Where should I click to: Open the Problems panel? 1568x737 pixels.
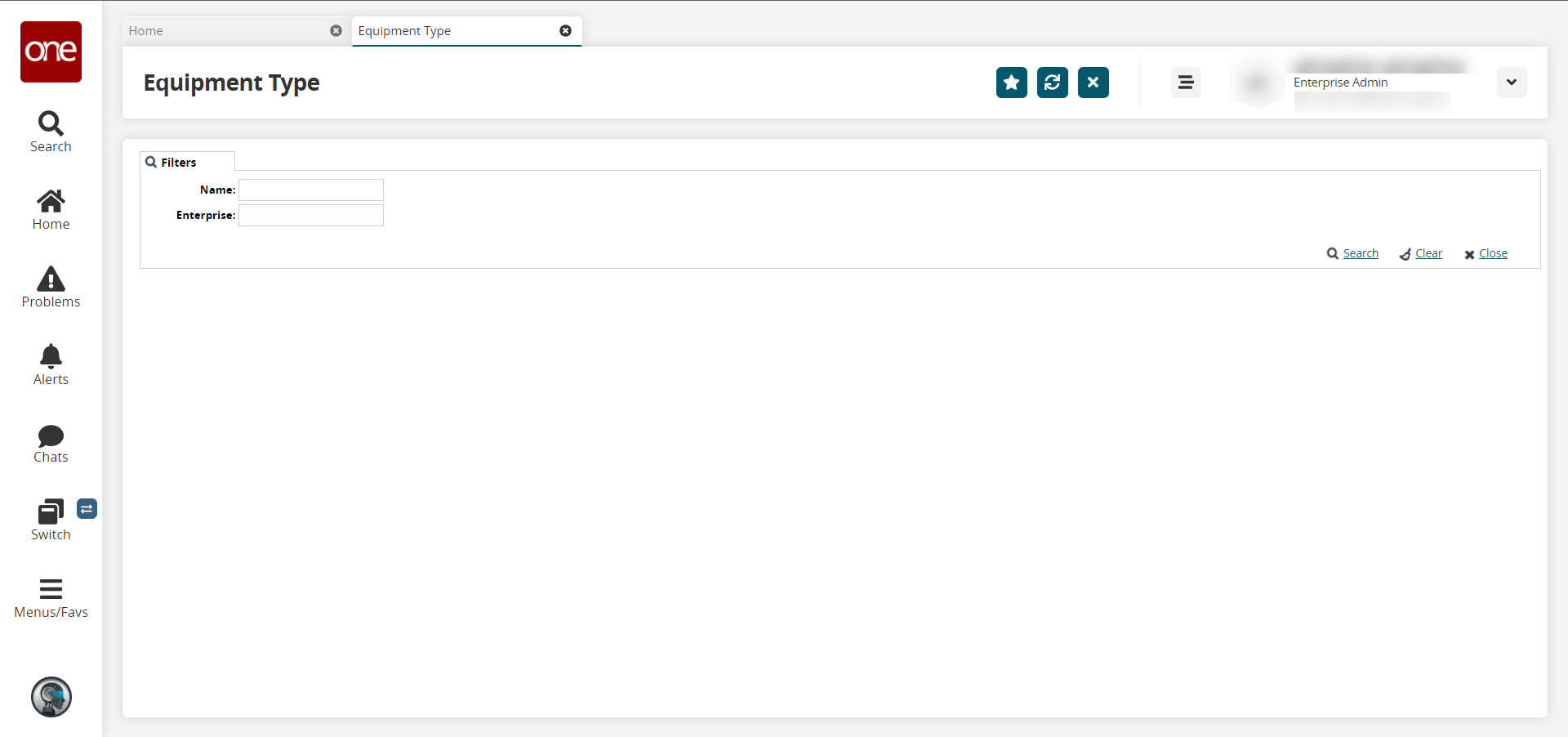[51, 288]
